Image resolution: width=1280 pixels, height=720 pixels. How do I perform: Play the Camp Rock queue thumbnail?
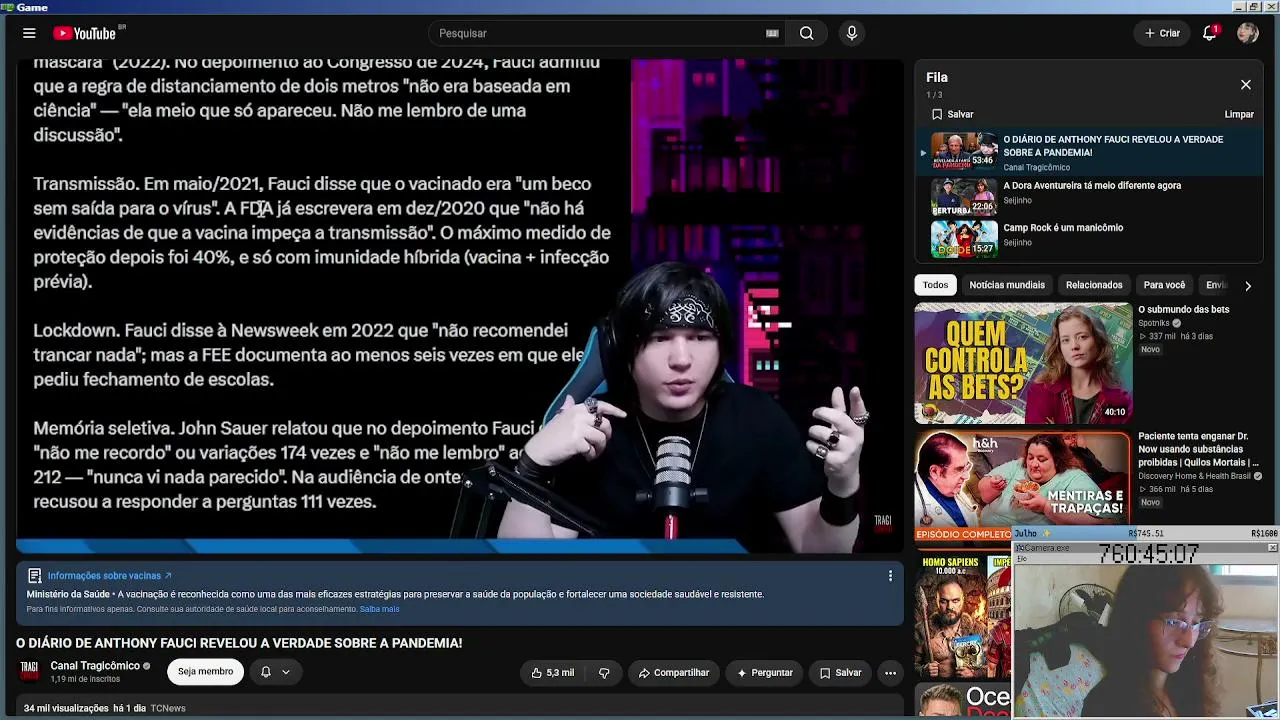(964, 238)
